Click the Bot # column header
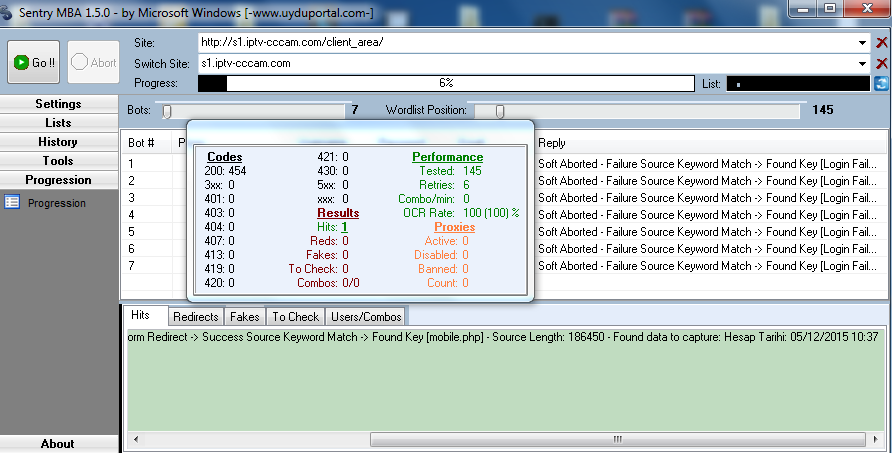 point(147,143)
